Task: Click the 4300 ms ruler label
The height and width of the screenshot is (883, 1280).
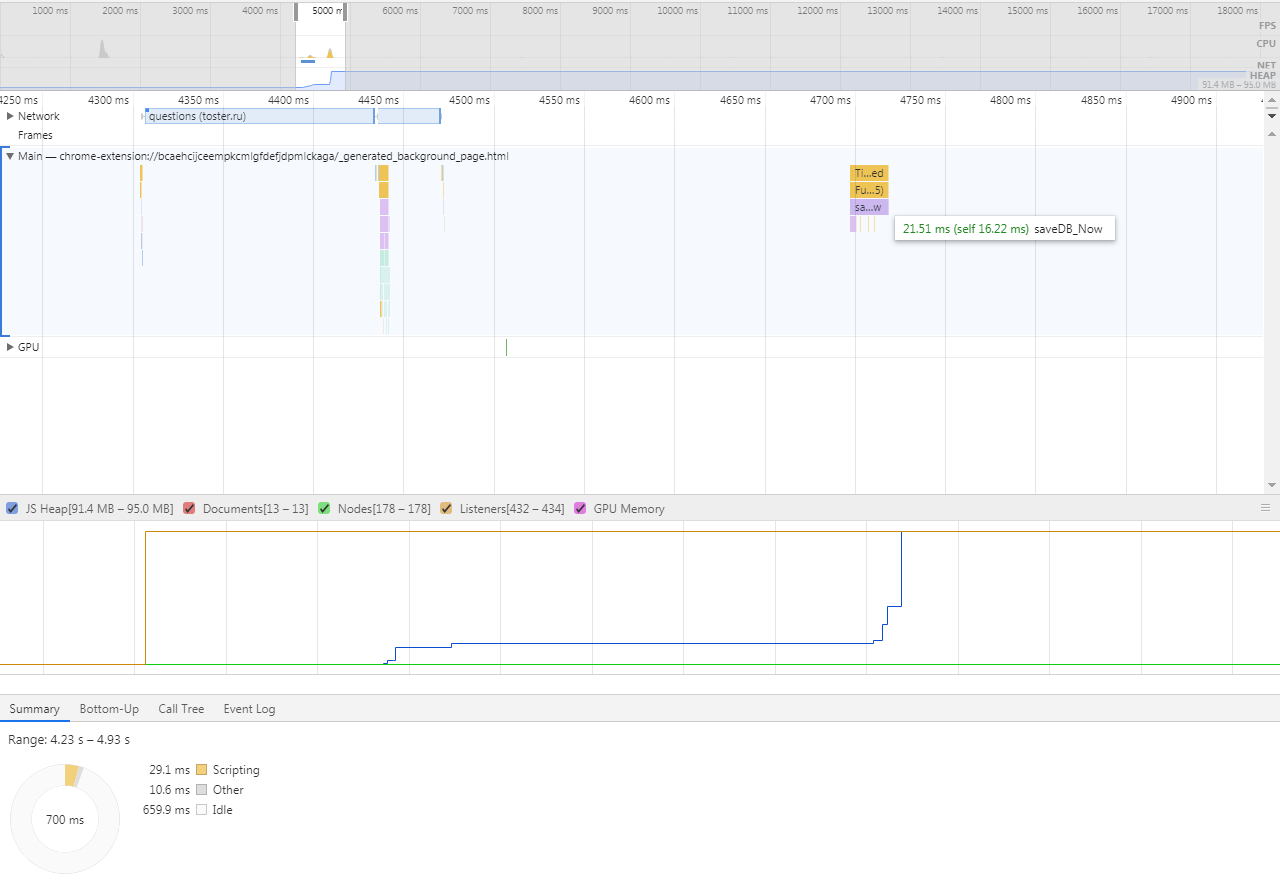Action: [108, 100]
